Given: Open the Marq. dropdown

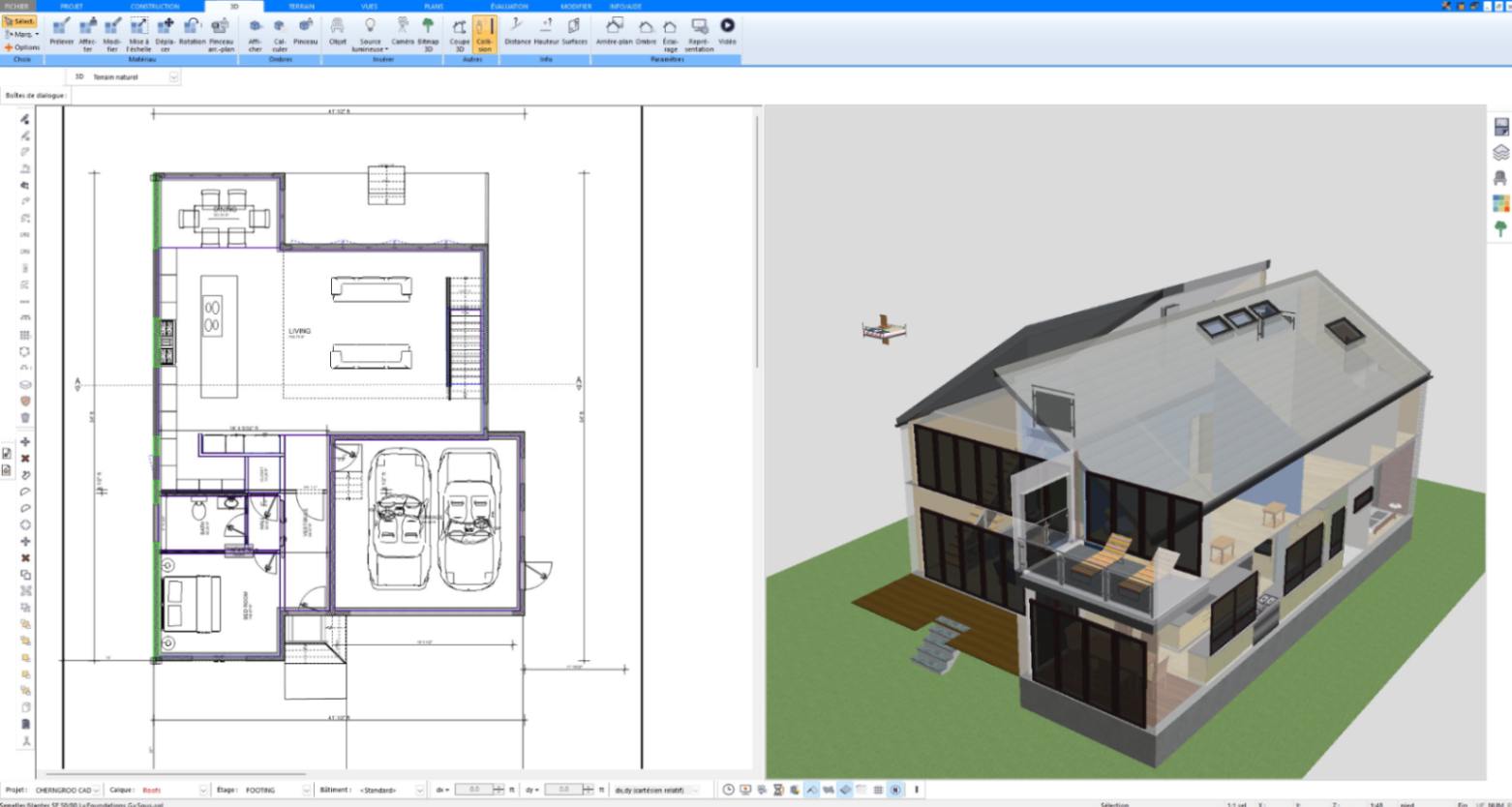Looking at the screenshot, I should tap(21, 34).
